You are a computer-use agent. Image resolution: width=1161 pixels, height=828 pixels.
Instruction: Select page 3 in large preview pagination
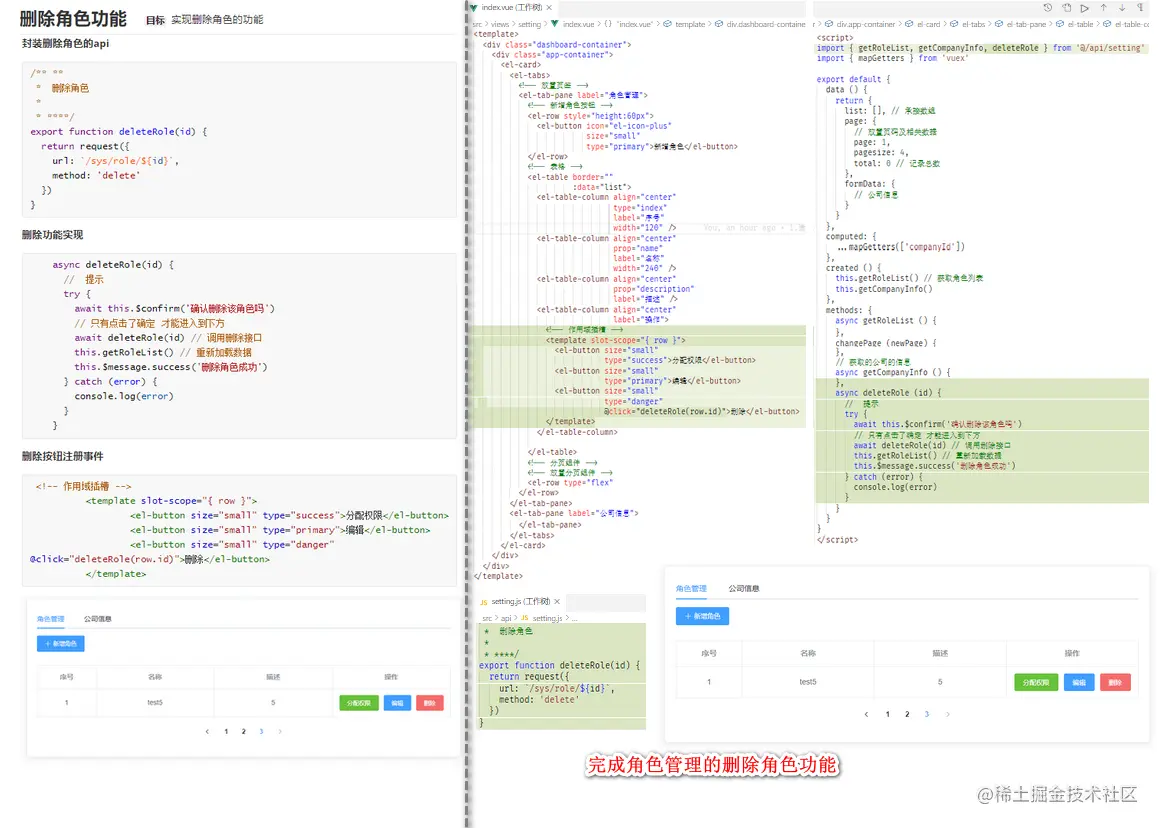(926, 714)
